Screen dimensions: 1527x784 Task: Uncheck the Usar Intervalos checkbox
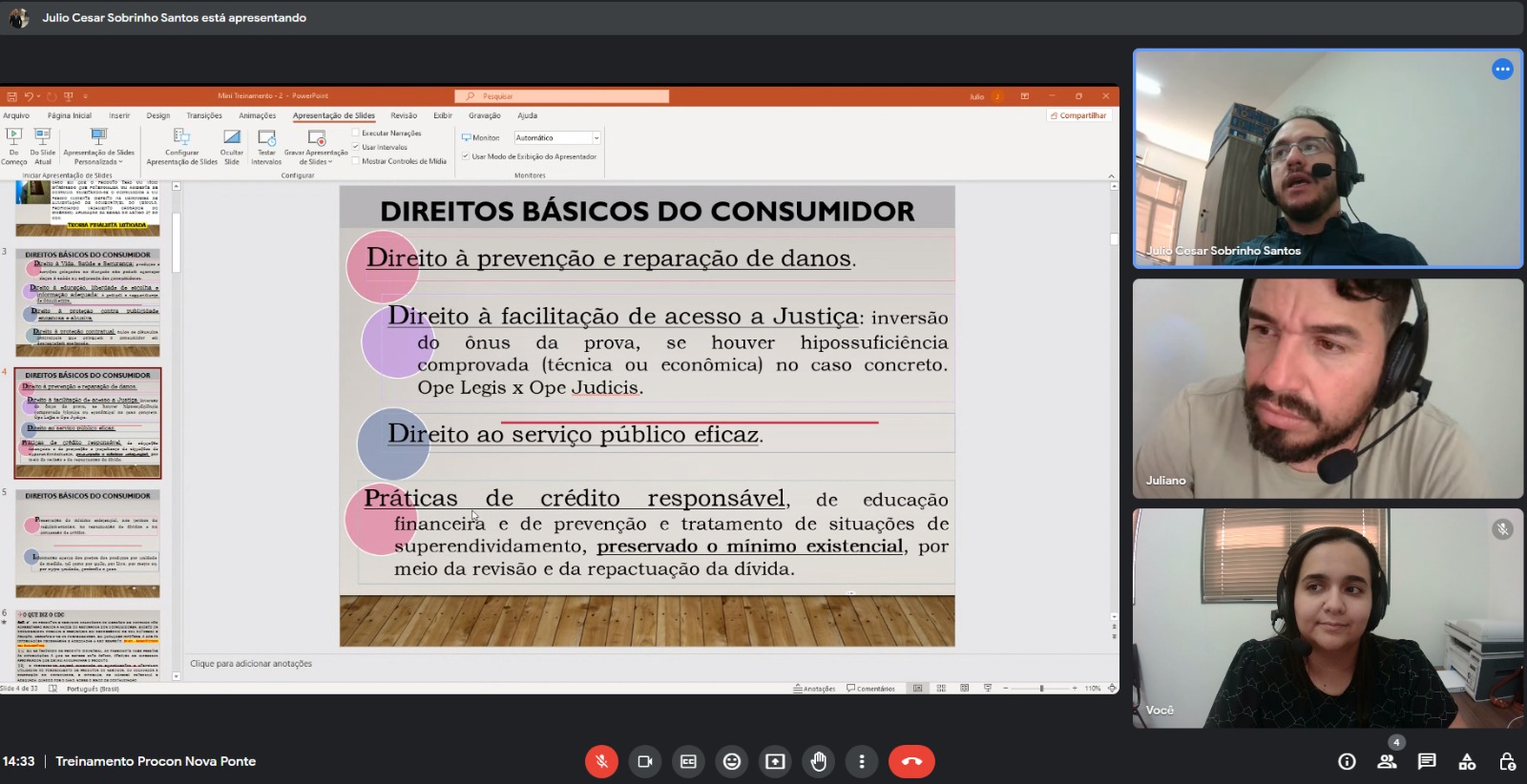pyautogui.click(x=356, y=147)
